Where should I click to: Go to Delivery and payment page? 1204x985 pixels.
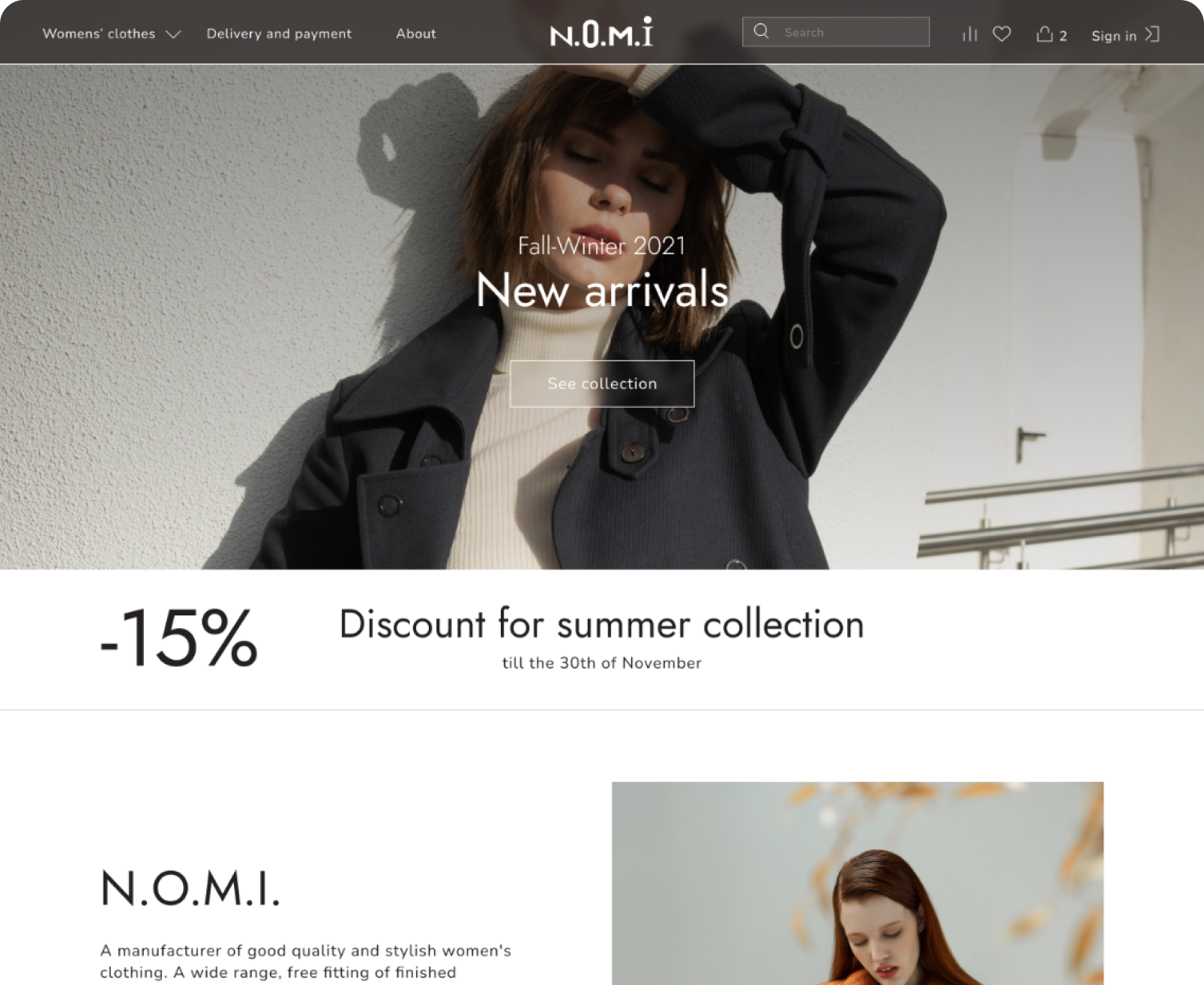(279, 34)
